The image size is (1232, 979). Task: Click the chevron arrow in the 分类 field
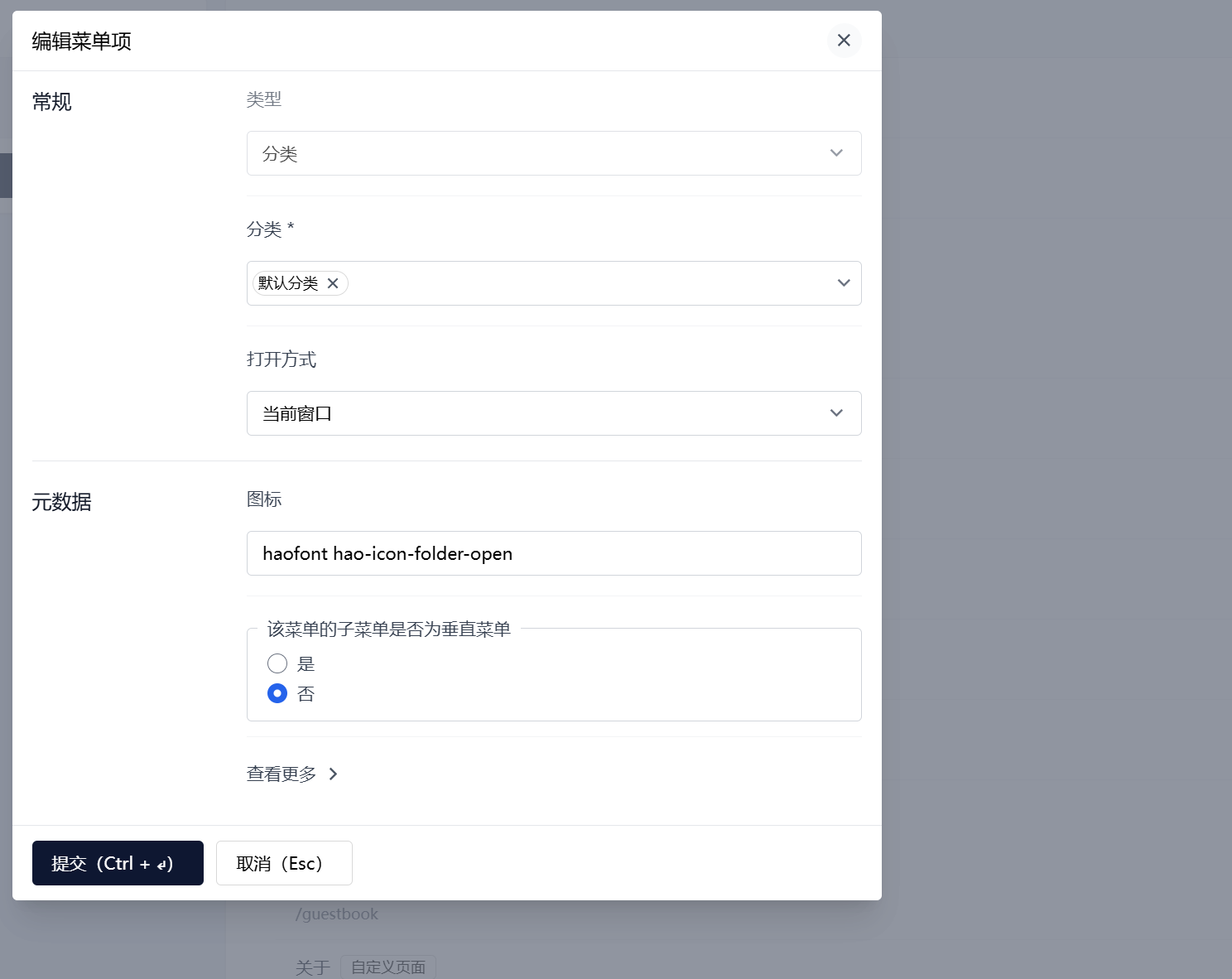844,283
